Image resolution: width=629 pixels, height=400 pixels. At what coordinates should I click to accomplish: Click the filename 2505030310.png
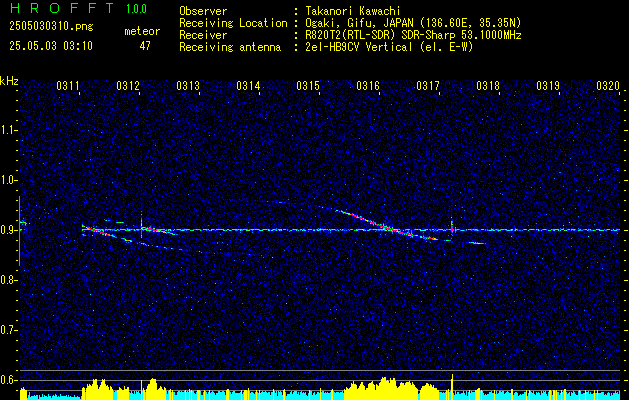tap(51, 27)
